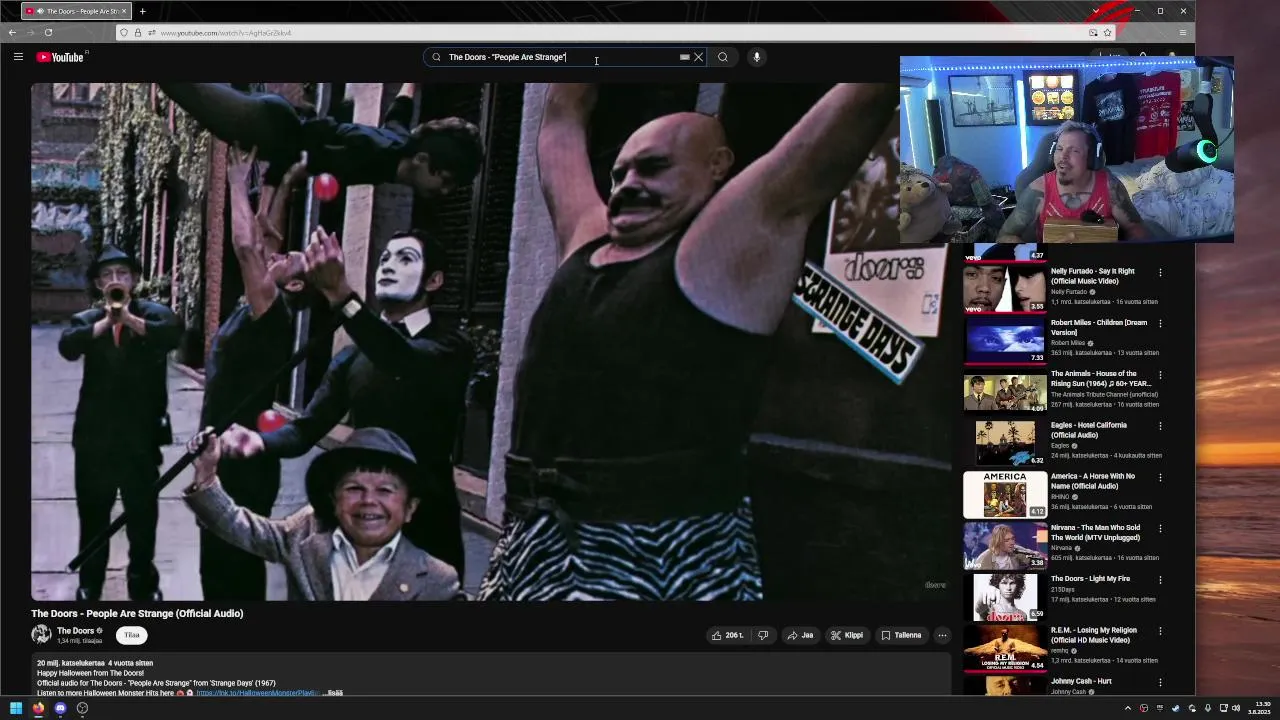1280x720 pixels.
Task: Close The Doors browser tab
Action: [124, 11]
